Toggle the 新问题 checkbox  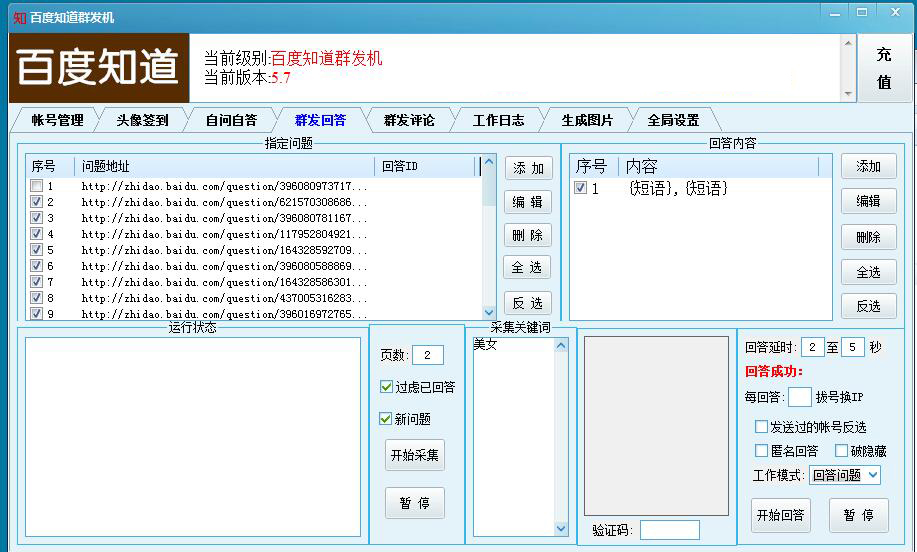(385, 419)
